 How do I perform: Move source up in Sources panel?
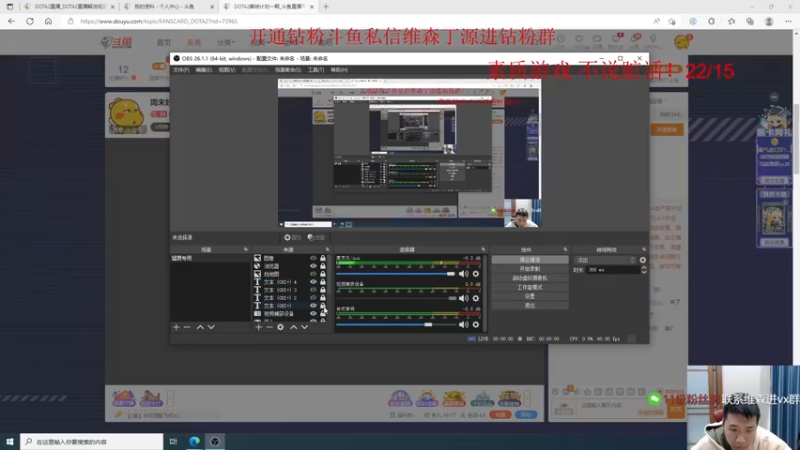point(293,327)
